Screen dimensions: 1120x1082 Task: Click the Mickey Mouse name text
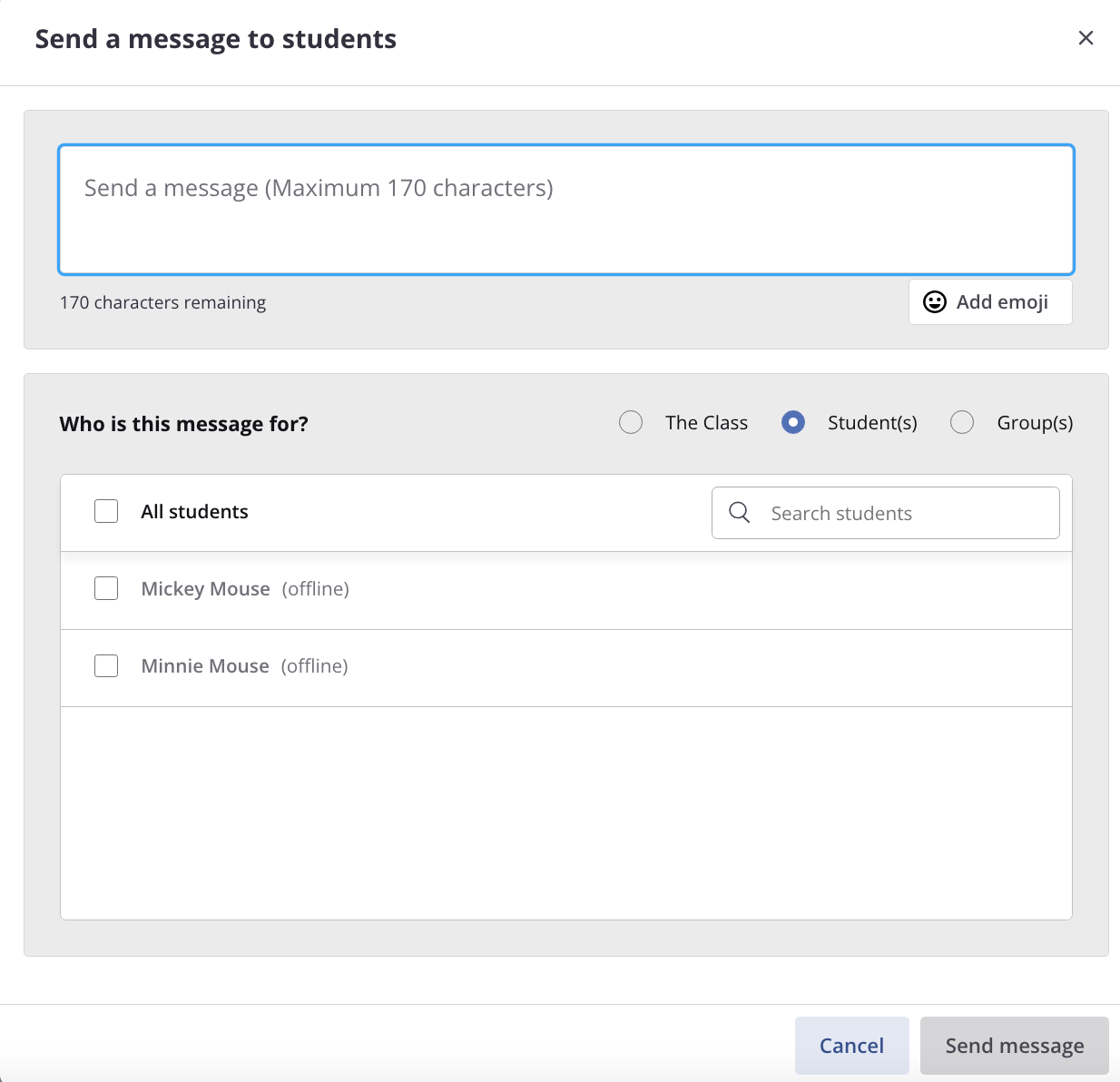tap(206, 589)
